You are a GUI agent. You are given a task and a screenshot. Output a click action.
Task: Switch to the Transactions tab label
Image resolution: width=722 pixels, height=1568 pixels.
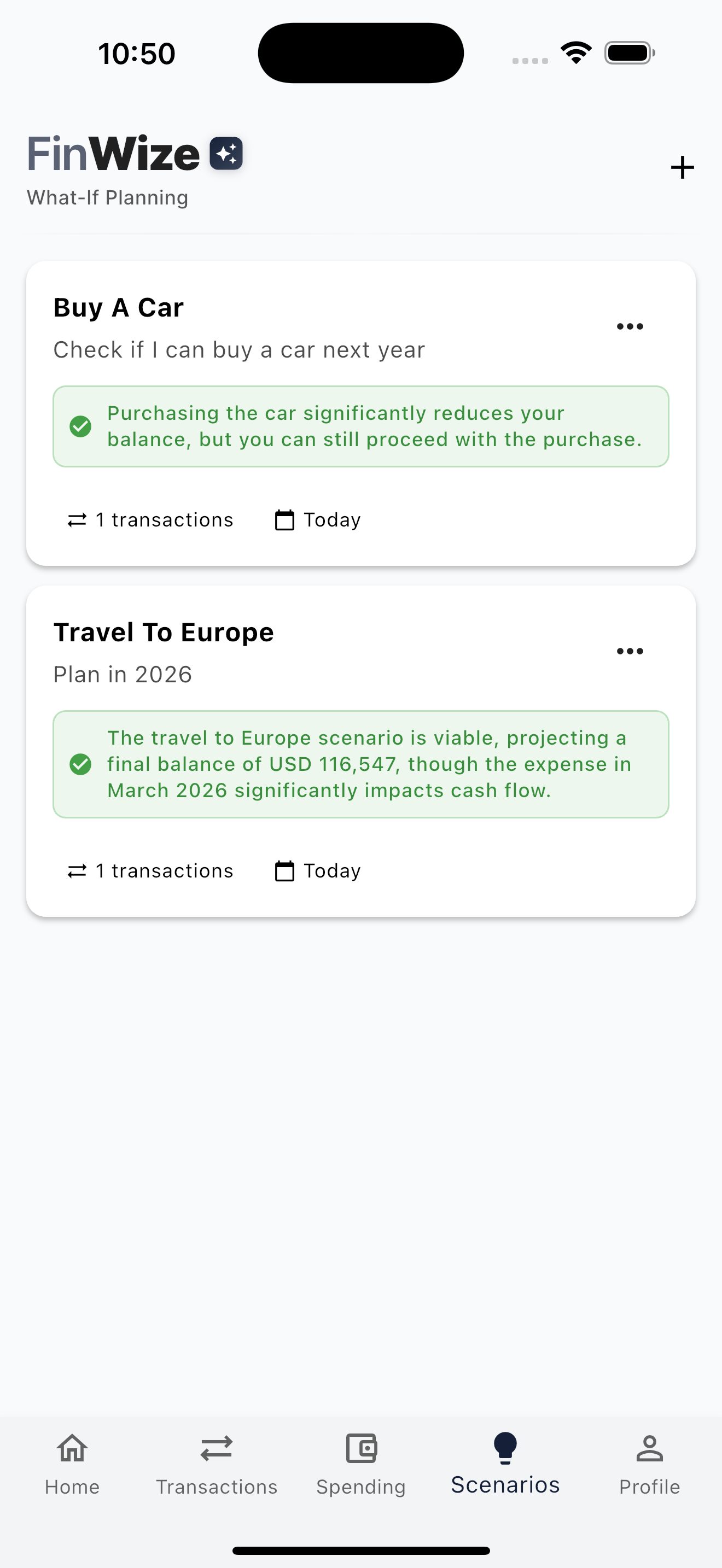pyautogui.click(x=216, y=1487)
